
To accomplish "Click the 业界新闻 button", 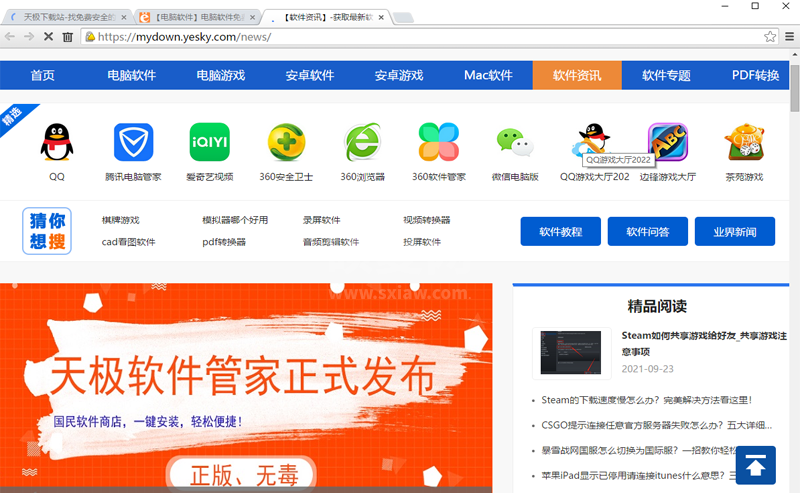I will [x=735, y=232].
